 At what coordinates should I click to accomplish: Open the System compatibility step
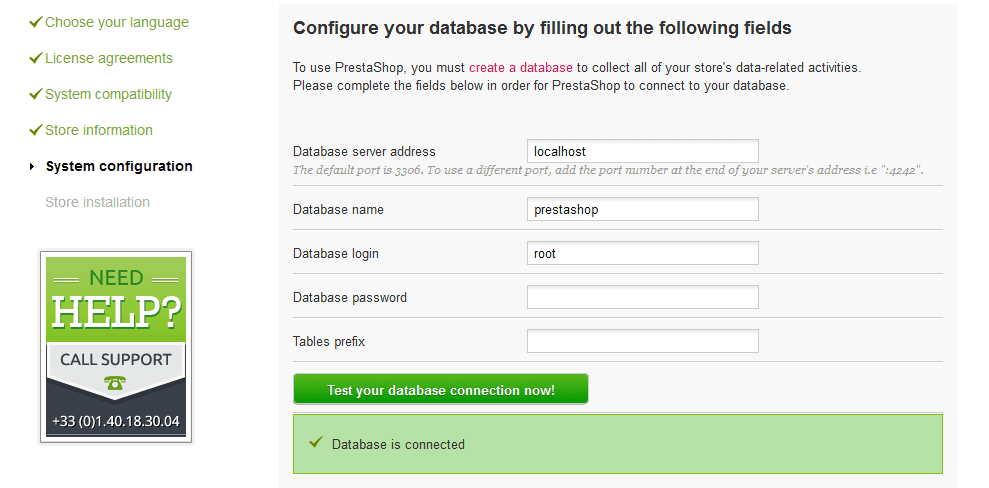(108, 94)
